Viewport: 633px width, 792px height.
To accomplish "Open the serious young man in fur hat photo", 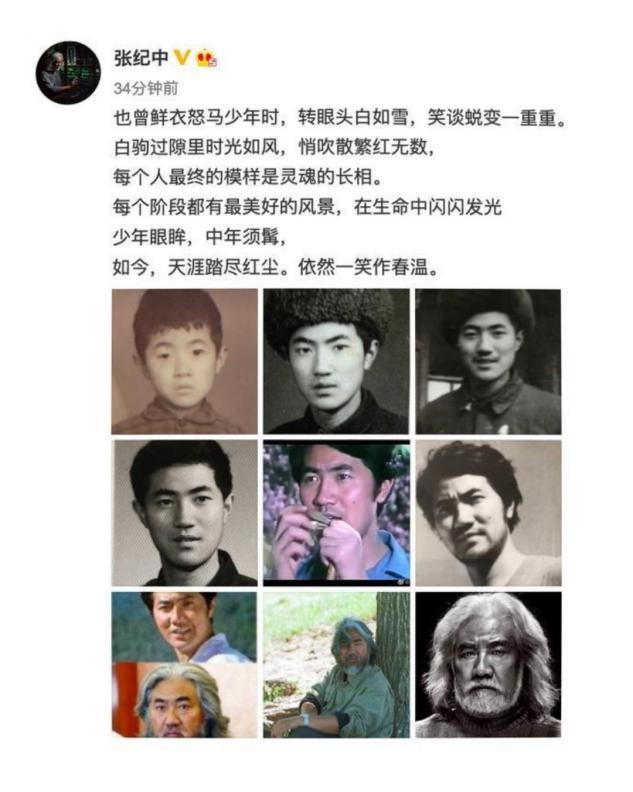I will click(336, 362).
